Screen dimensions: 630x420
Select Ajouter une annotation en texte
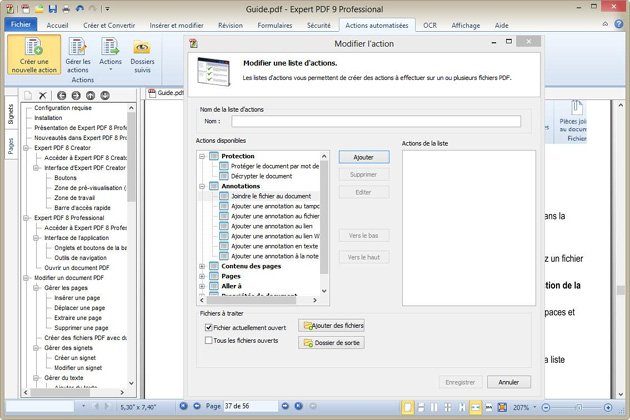coord(275,246)
